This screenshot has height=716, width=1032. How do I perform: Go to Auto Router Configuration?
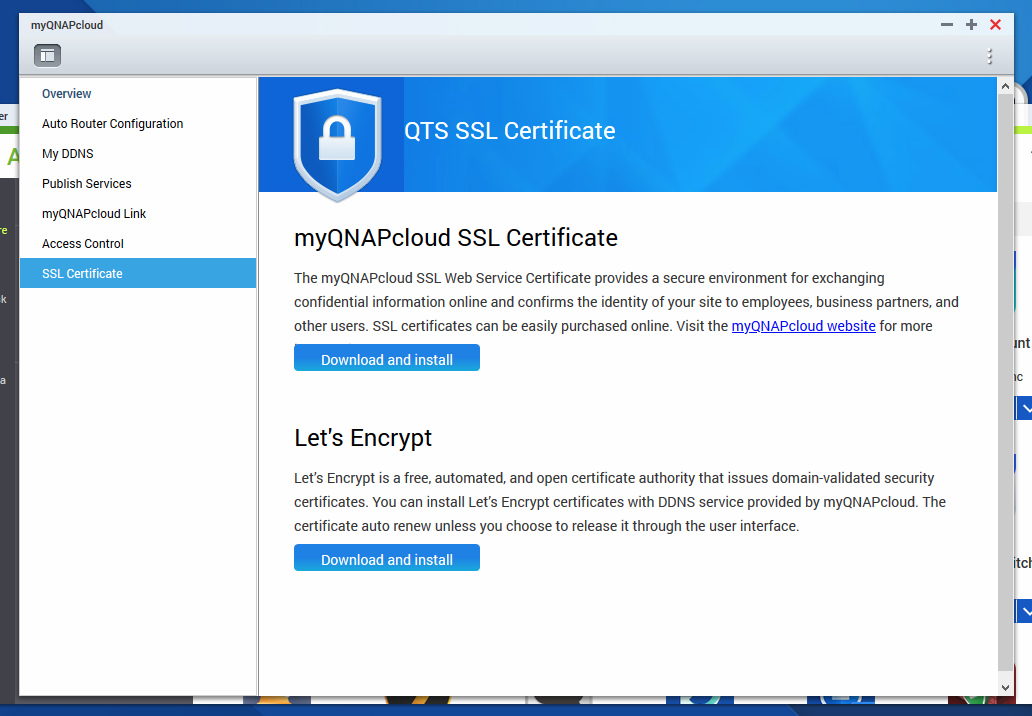tap(112, 124)
